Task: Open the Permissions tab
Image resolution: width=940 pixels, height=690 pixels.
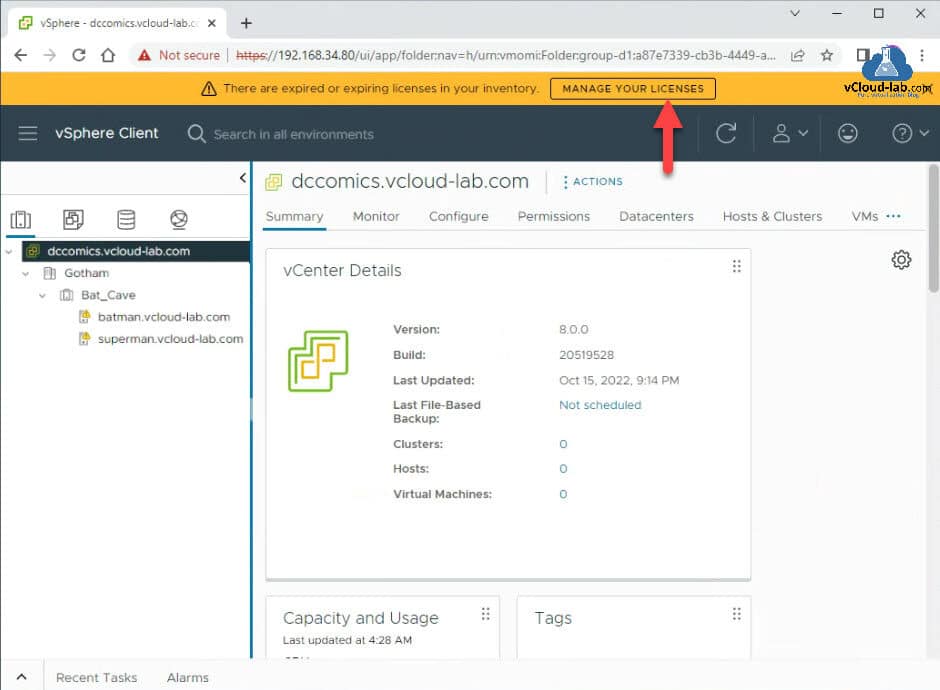Action: coord(554,216)
